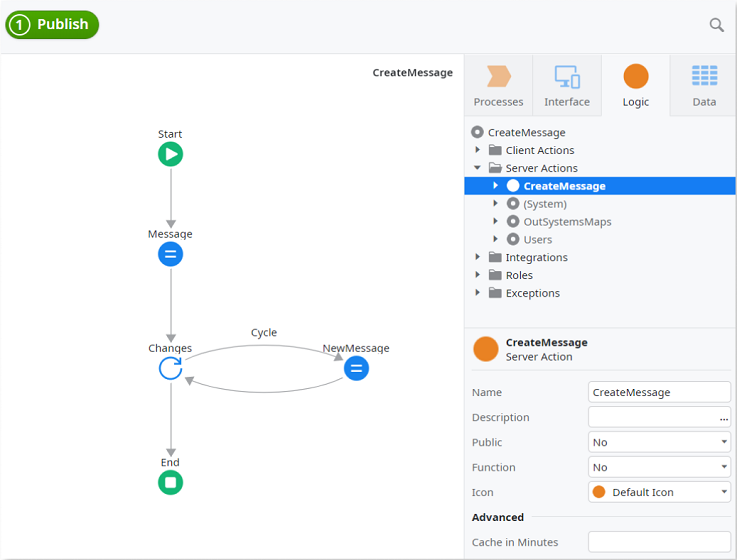Expand the Users reference arrow
The image size is (737, 560).
pyautogui.click(x=495, y=239)
